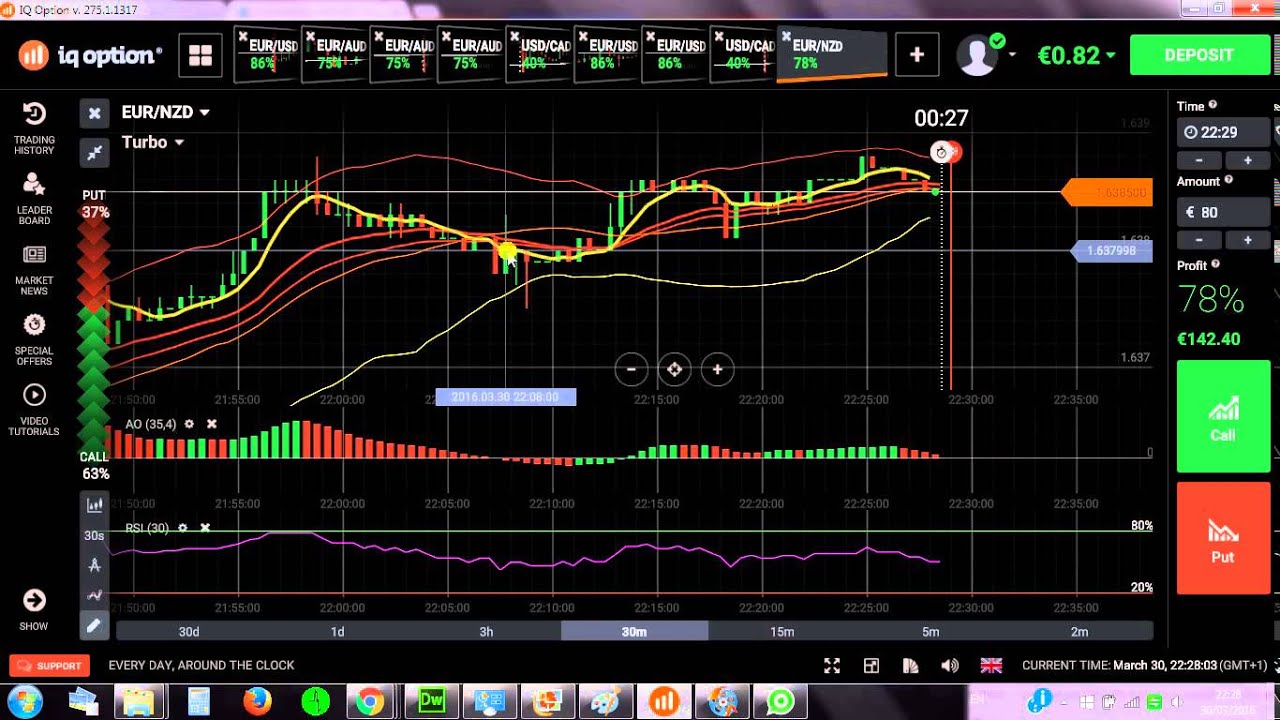The image size is (1280, 720).
Task: Select the 2m time range
Action: click(1079, 631)
